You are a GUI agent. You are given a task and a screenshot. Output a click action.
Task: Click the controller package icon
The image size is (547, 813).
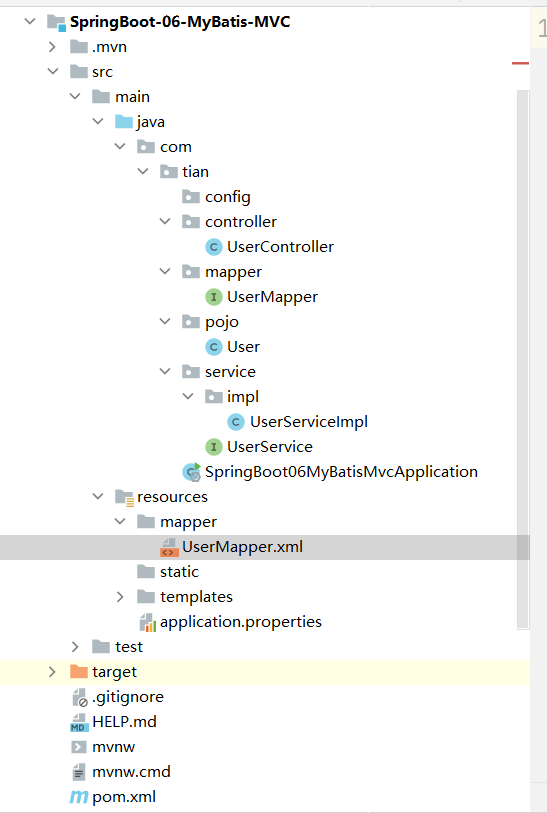[191, 222]
